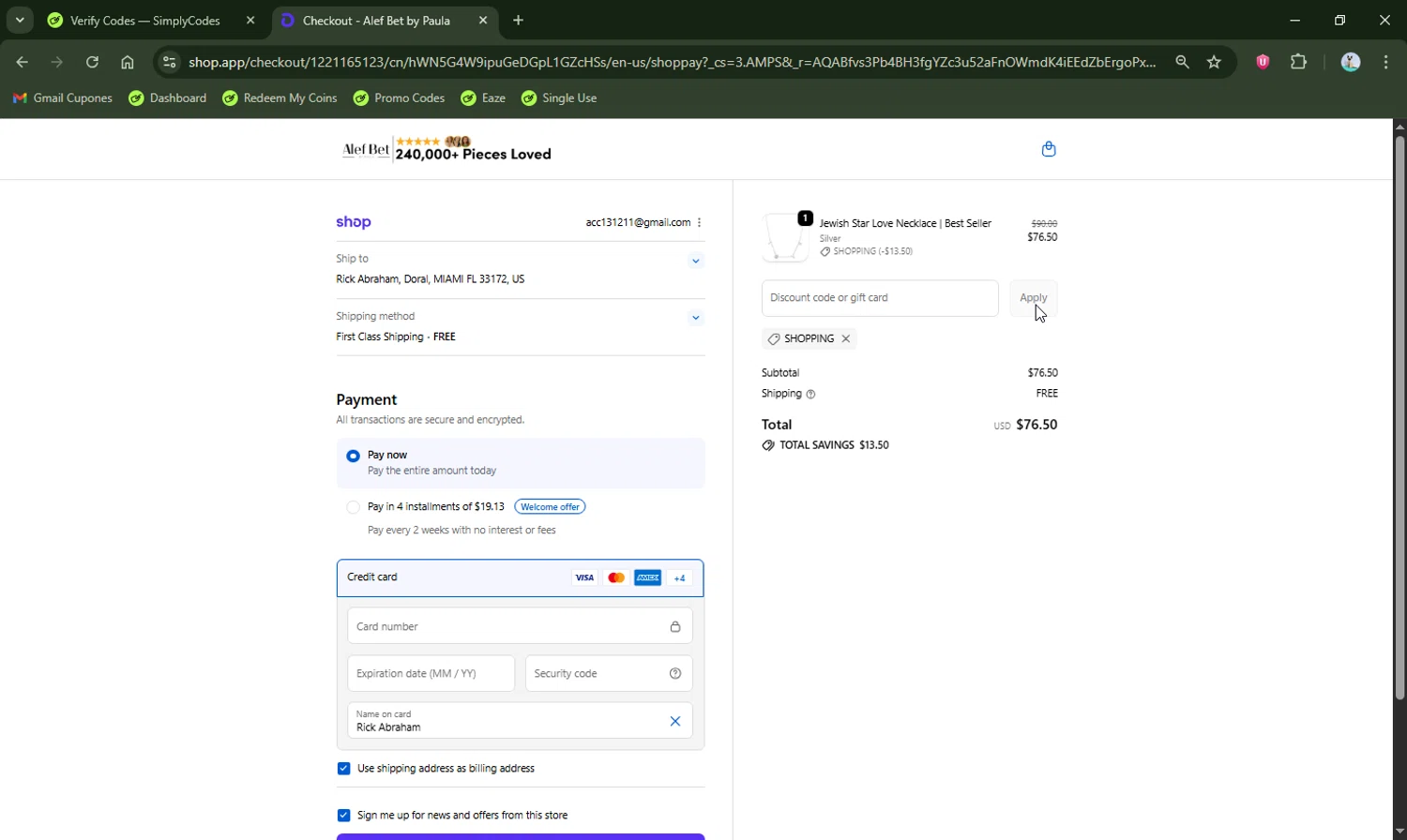1407x840 pixels.
Task: Click the acc131211@gmail.com email text
Action: click(638, 222)
